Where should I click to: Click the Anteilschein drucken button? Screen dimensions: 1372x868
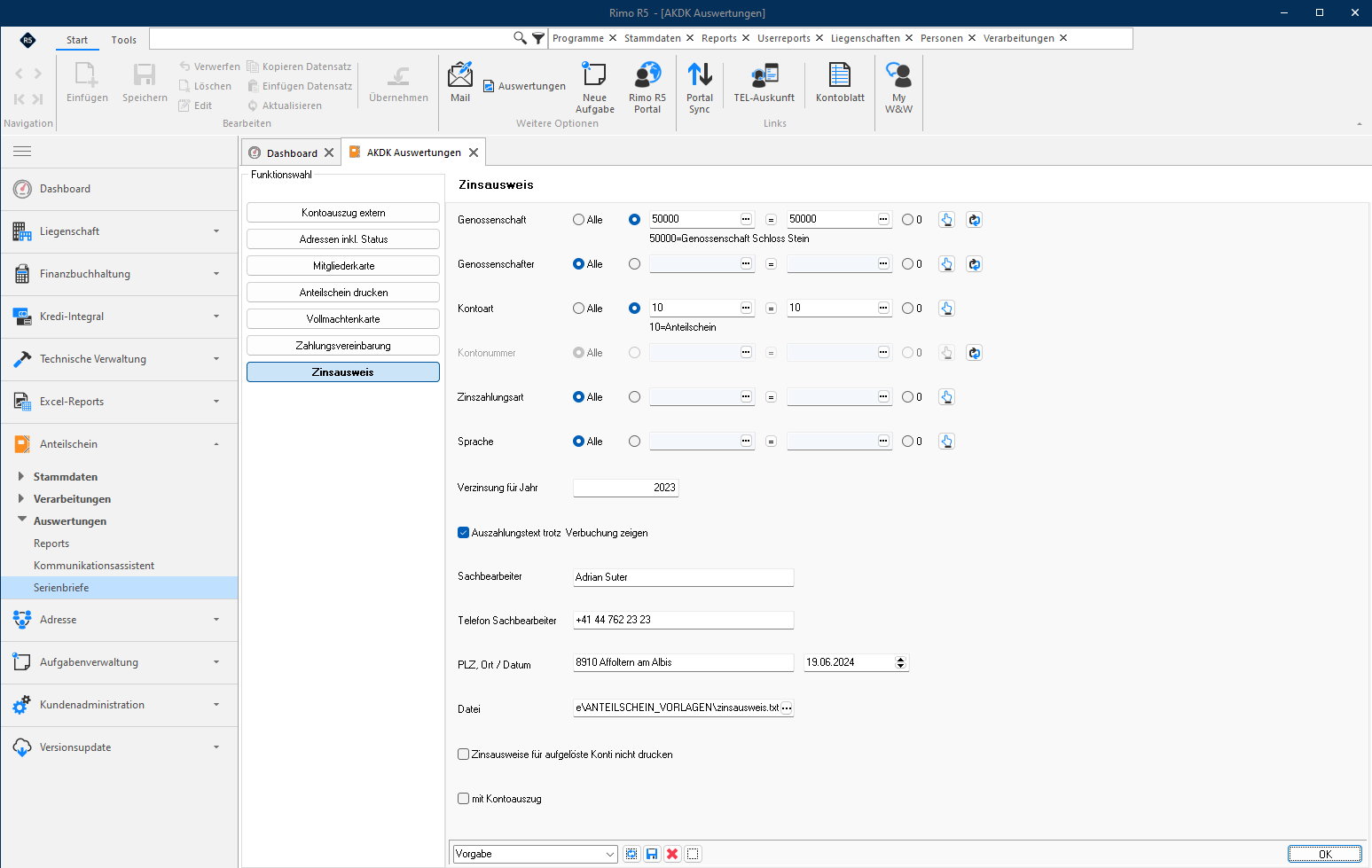click(343, 293)
